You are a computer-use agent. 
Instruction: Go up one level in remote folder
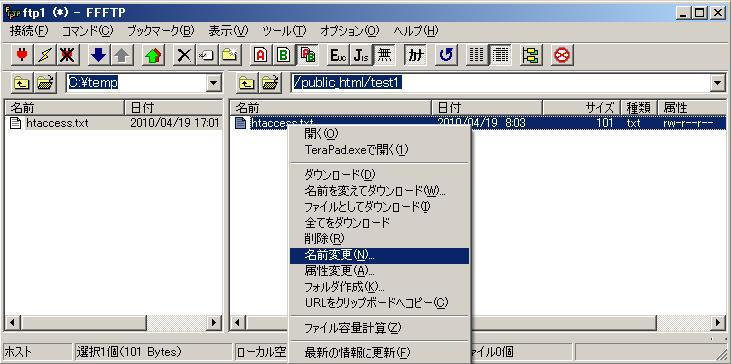tap(246, 83)
